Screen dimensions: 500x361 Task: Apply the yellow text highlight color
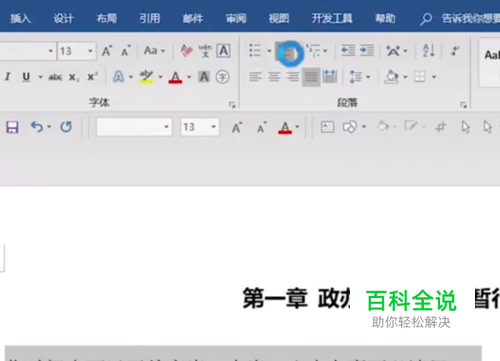(146, 77)
